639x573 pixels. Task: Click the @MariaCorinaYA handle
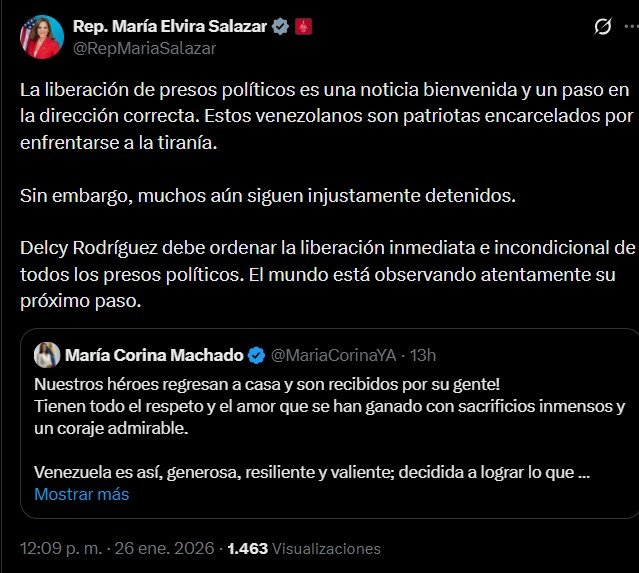tap(331, 355)
